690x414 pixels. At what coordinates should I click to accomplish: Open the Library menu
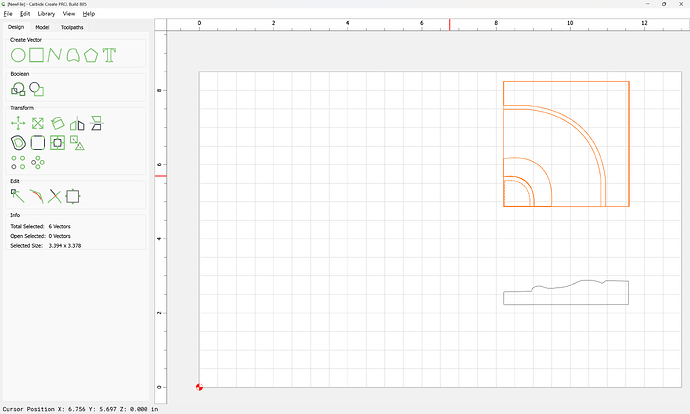coord(46,14)
